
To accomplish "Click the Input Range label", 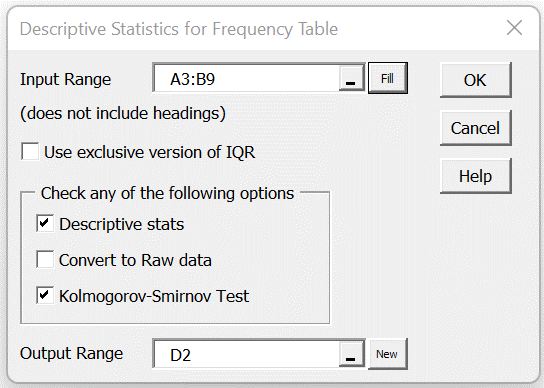I will (x=66, y=79).
